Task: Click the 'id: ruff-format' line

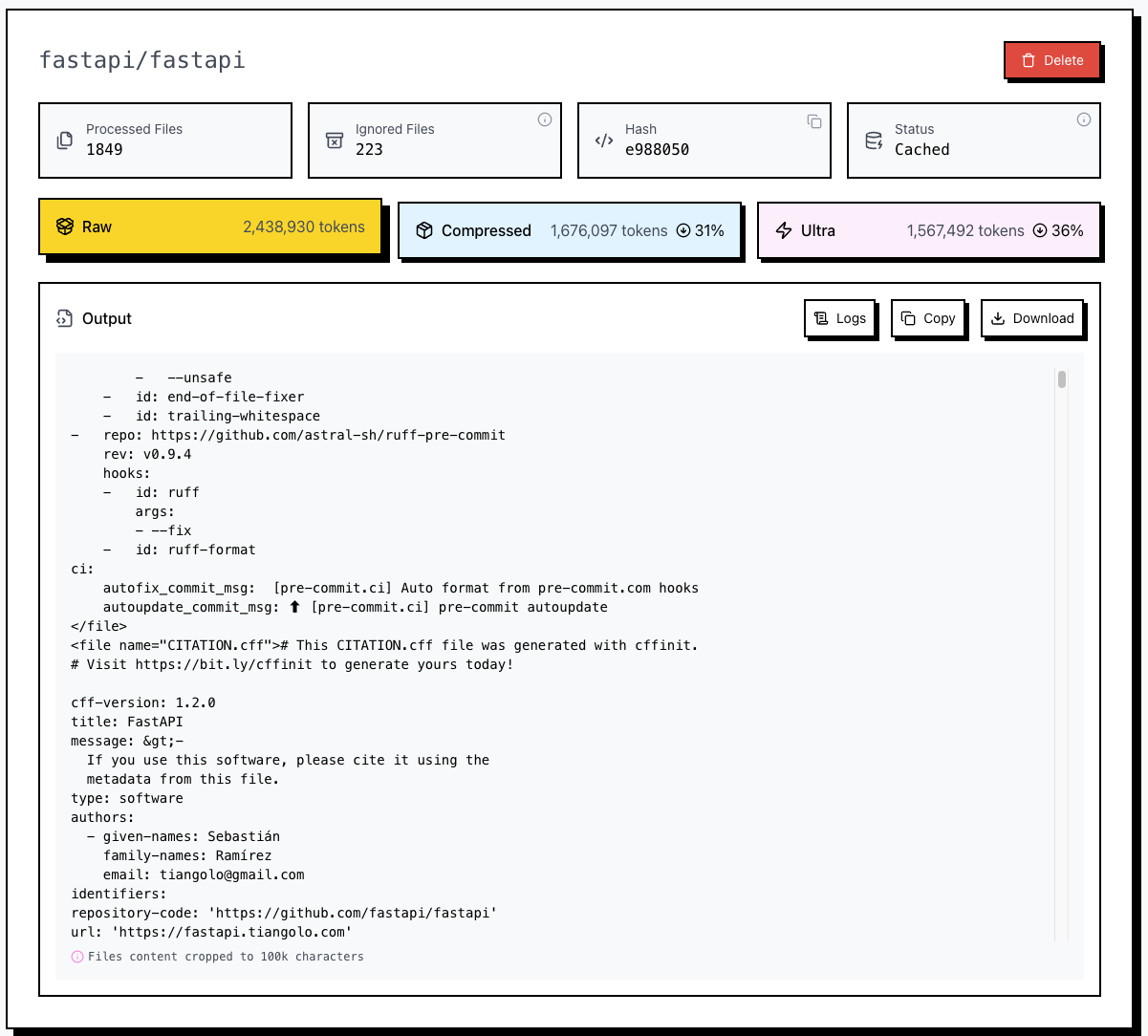Action: point(180,550)
